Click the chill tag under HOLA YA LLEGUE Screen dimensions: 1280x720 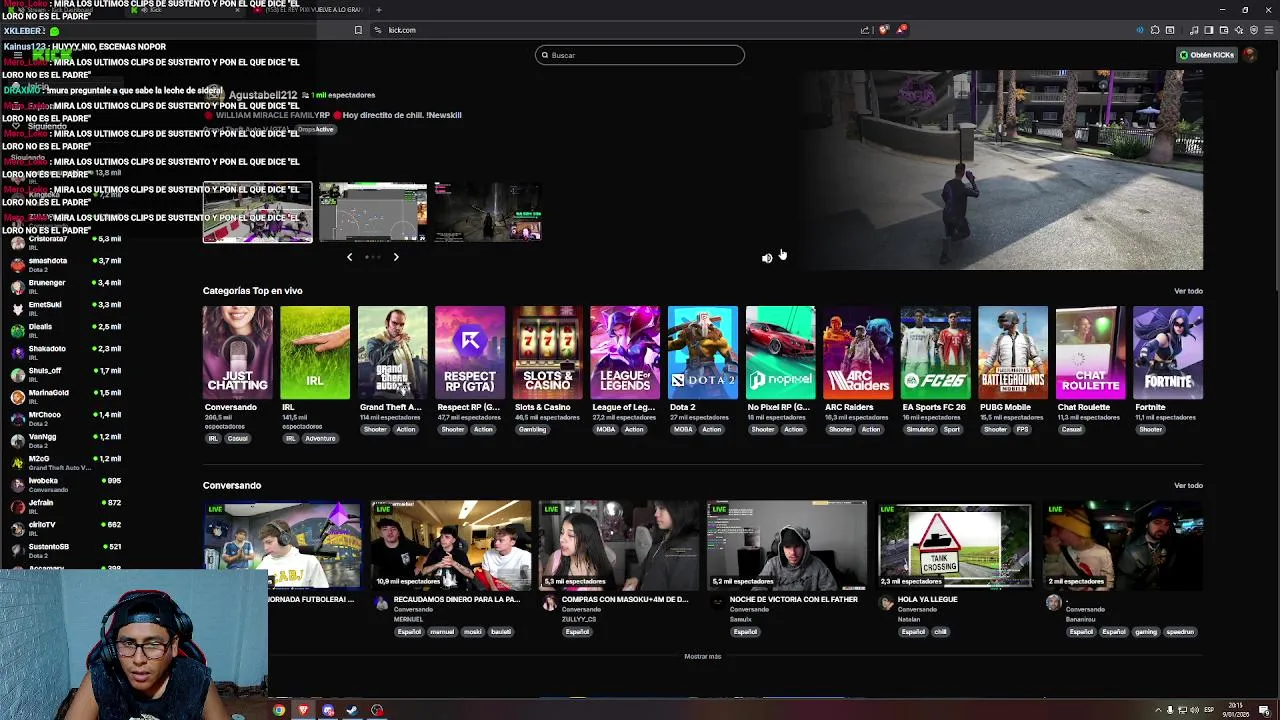tap(940, 632)
